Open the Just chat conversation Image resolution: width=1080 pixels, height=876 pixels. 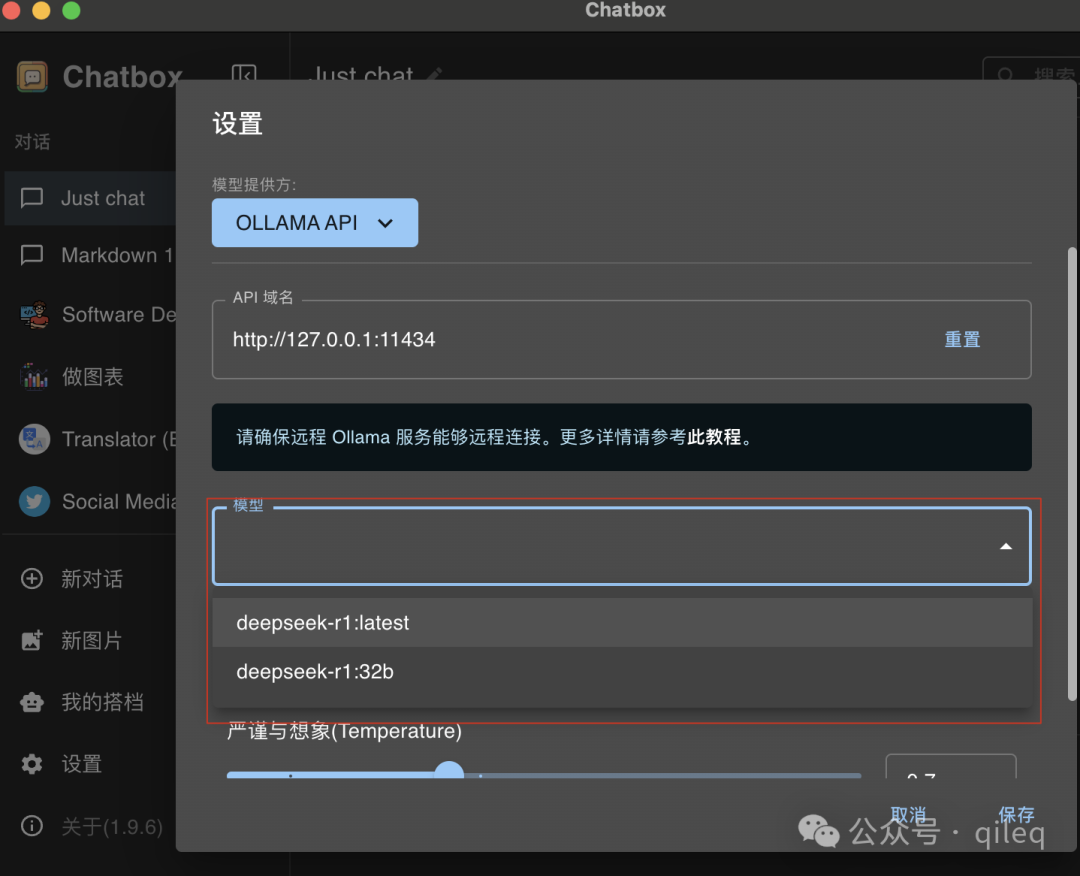tap(91, 198)
